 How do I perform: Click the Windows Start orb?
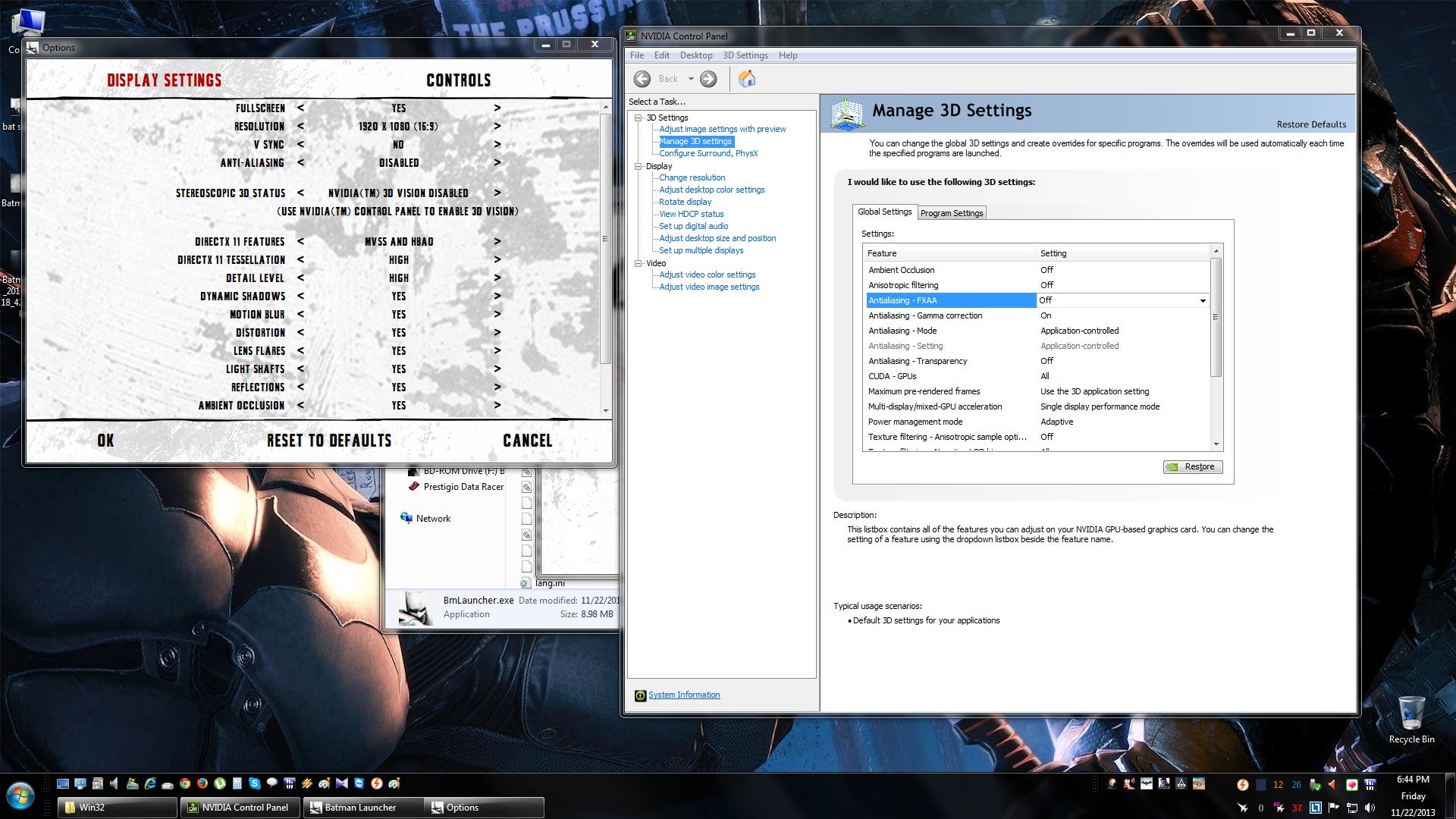click(20, 797)
